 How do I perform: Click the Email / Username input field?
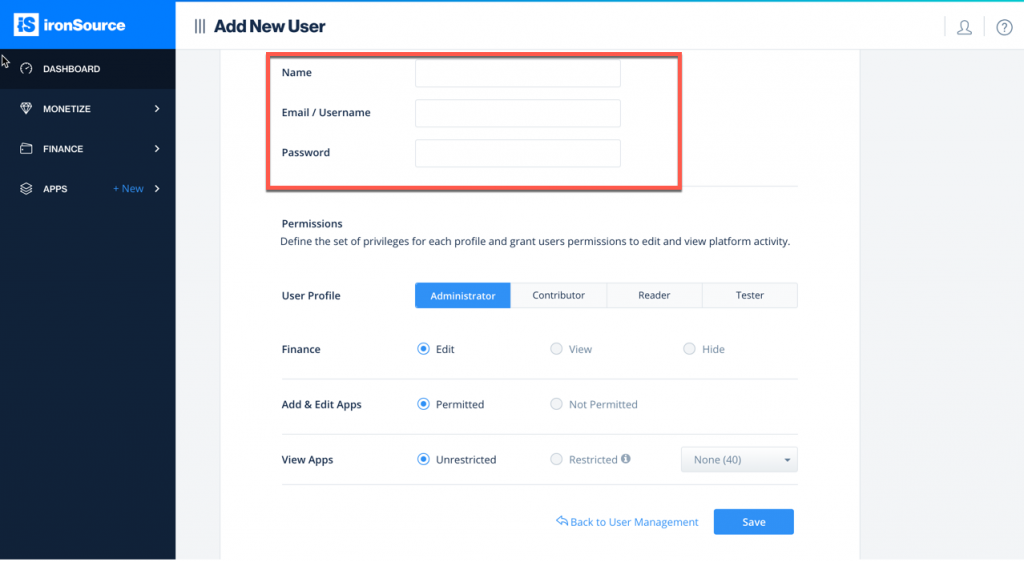point(517,113)
